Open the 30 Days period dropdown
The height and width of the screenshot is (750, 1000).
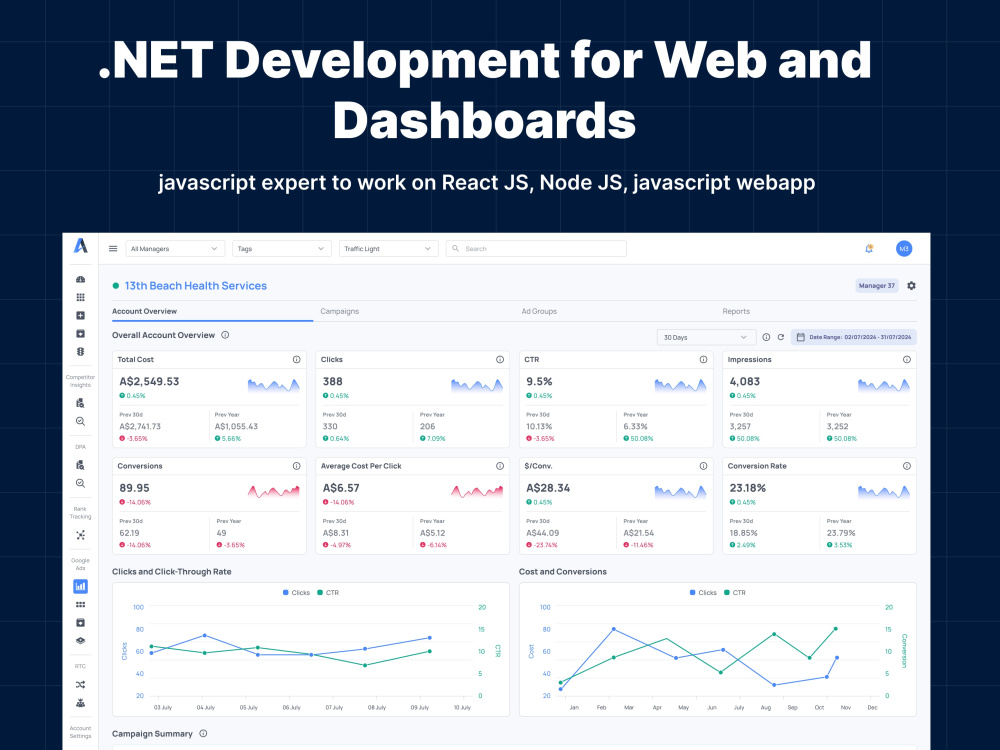(706, 337)
